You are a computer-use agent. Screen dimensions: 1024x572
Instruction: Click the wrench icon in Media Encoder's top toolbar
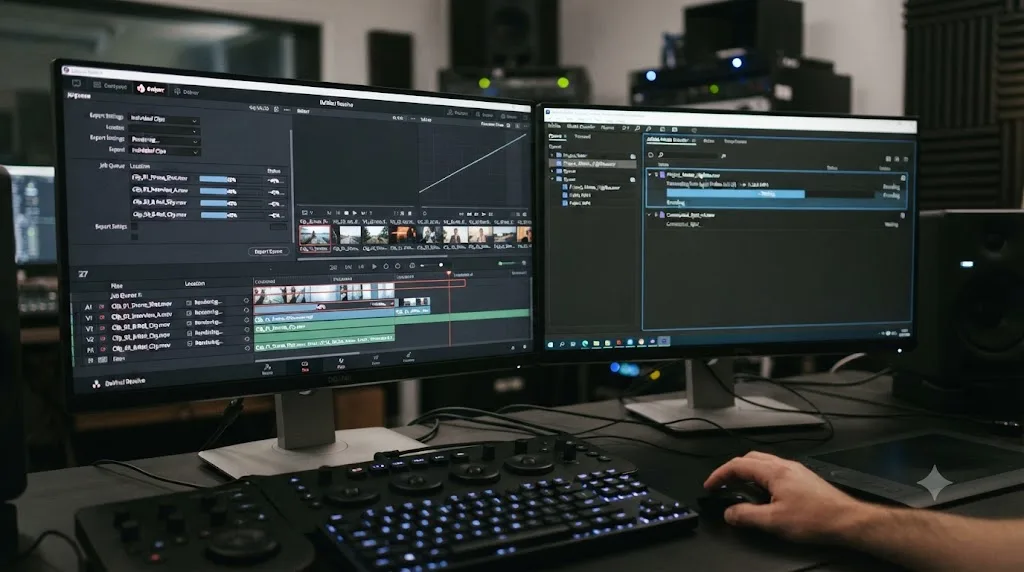tap(648, 129)
